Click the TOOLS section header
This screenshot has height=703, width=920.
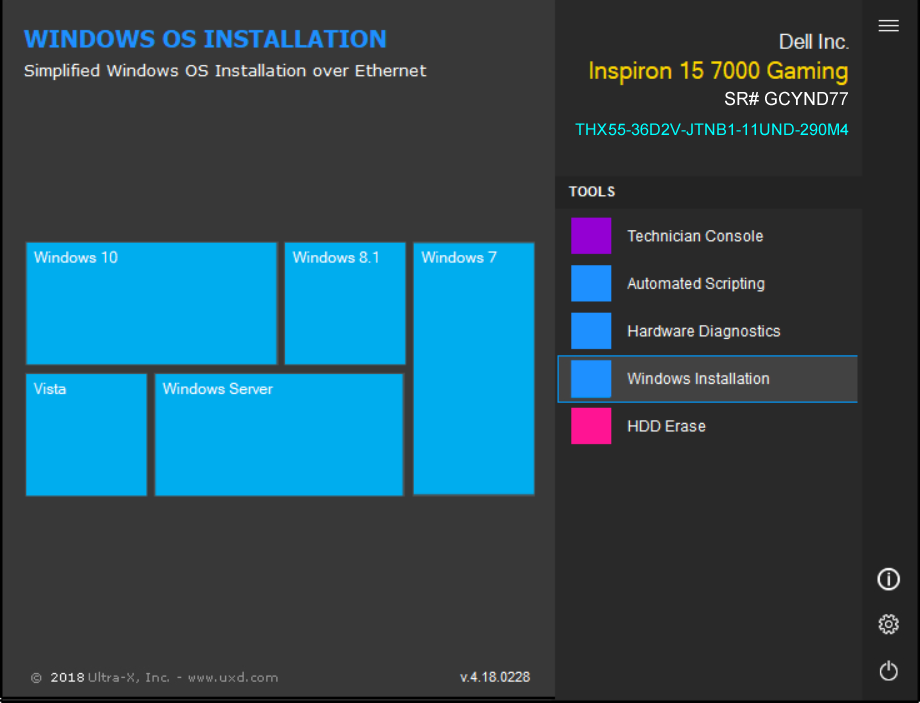(x=592, y=191)
